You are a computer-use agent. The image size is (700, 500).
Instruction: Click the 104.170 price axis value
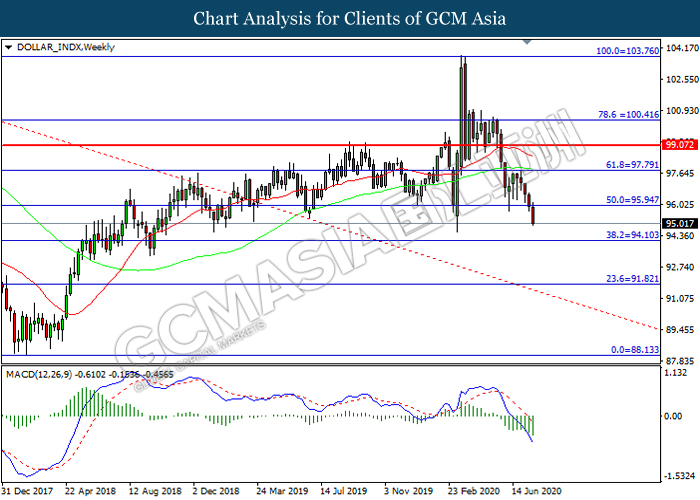[681, 48]
